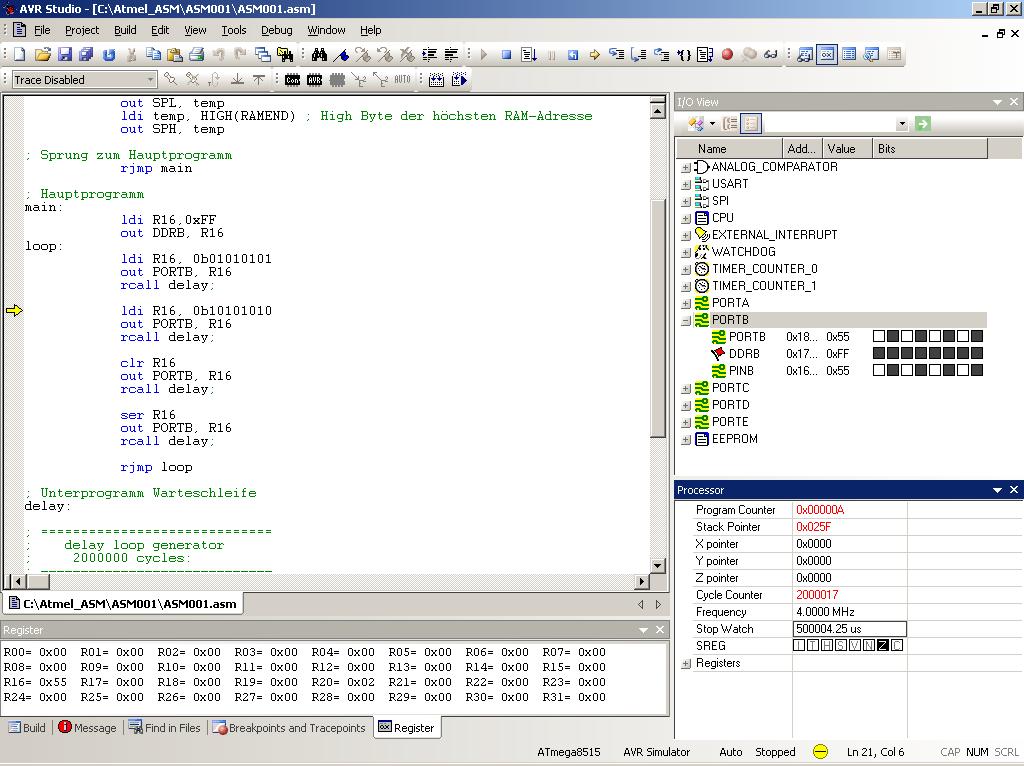Image resolution: width=1024 pixels, height=766 pixels.
Task: Stop debugging with the blue square icon
Action: 506,55
